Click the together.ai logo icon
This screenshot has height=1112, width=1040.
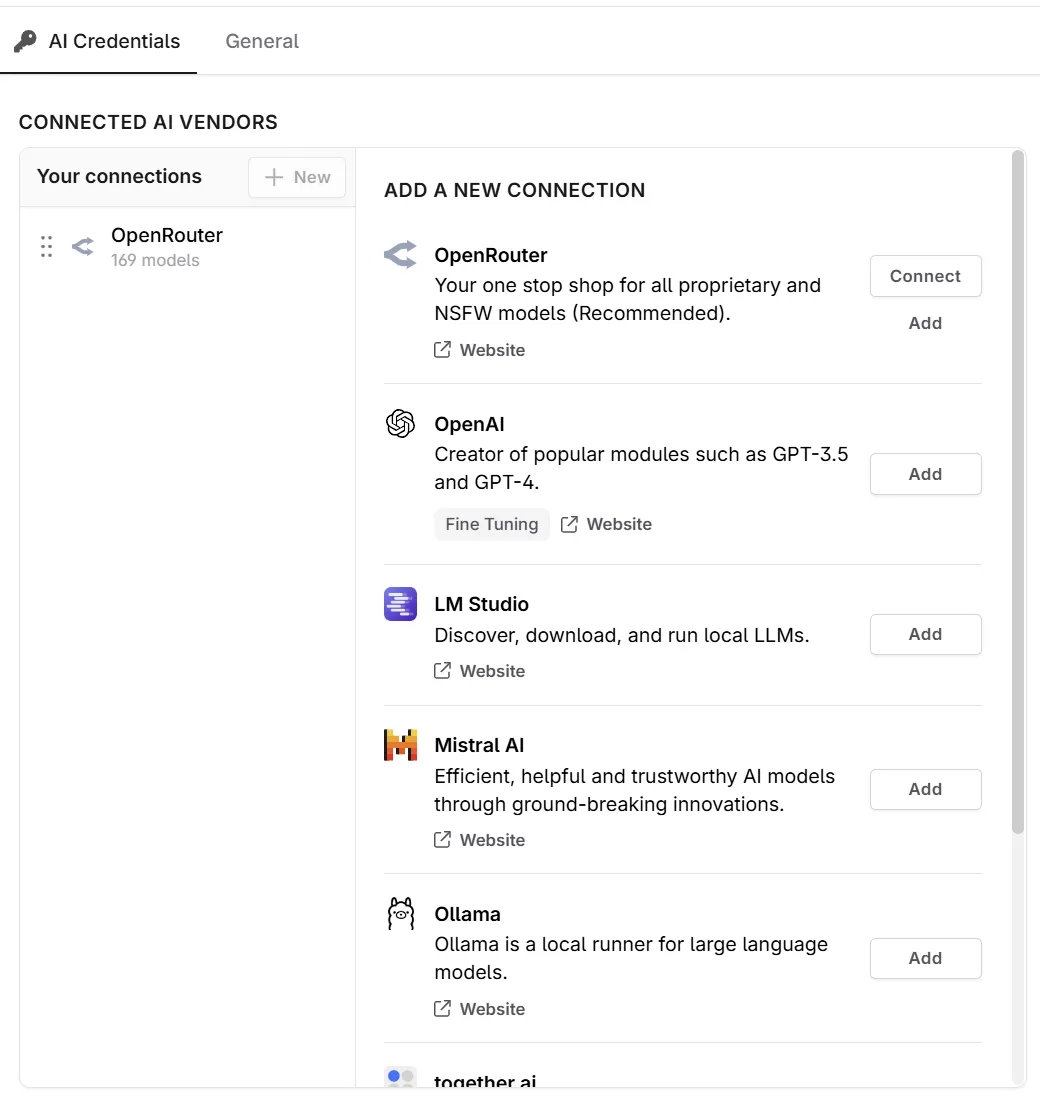(400, 1078)
